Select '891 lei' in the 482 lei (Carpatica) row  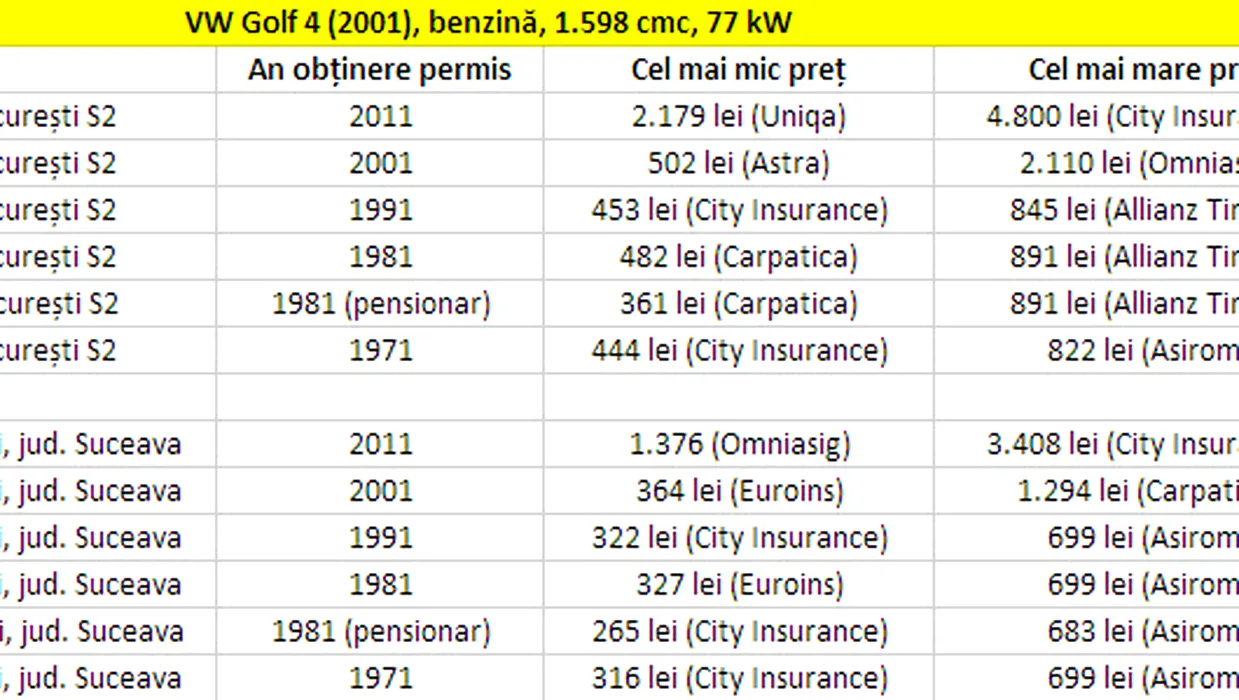point(1087,257)
